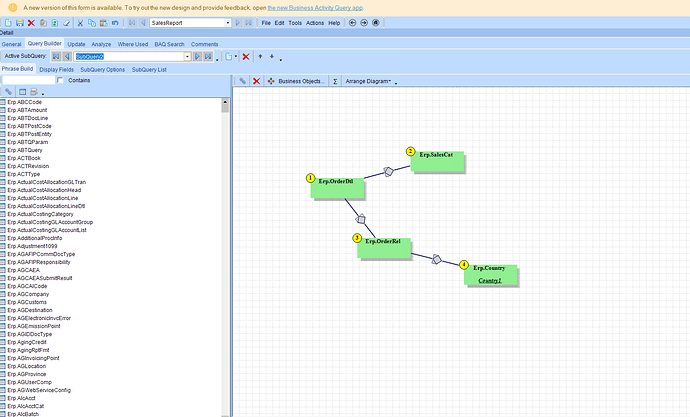
Task: Switch to the Comments tab
Action: click(x=204, y=44)
